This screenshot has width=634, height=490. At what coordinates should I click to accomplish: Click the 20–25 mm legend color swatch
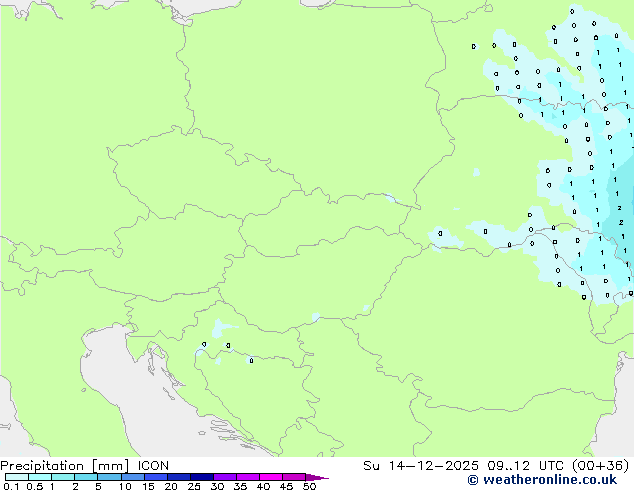click(x=178, y=477)
